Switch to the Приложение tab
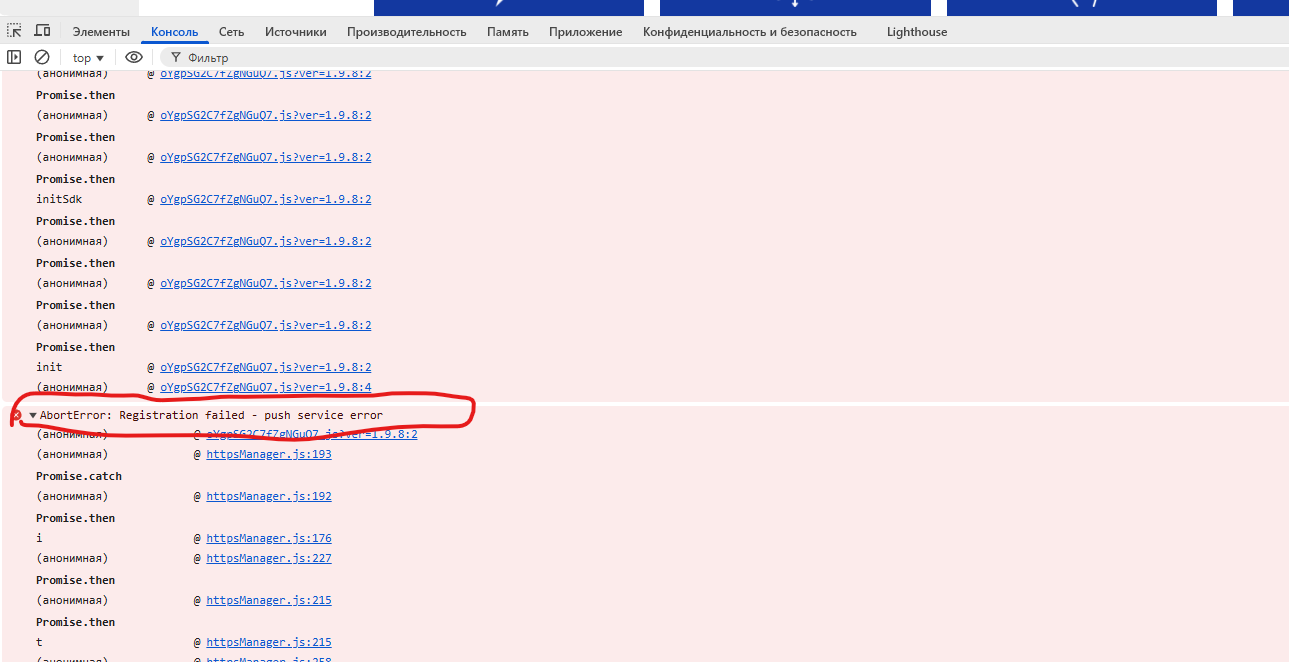The width and height of the screenshot is (1289, 662). click(x=585, y=32)
